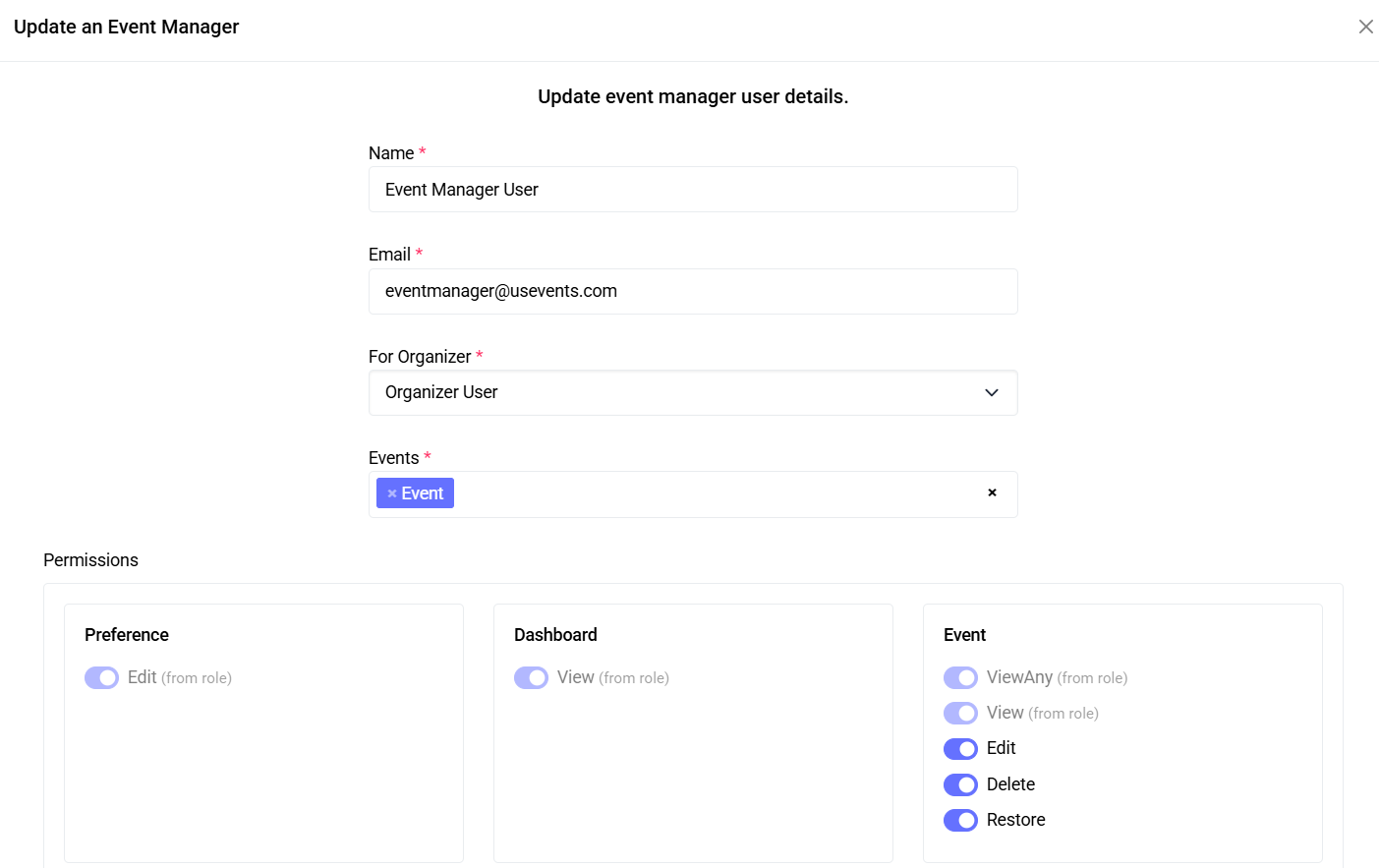The width and height of the screenshot is (1379, 868).
Task: Turn off the Delete permission toggle
Action: 960,783
